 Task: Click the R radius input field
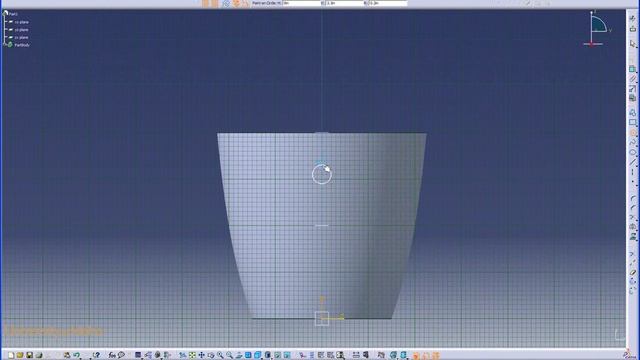387,3
